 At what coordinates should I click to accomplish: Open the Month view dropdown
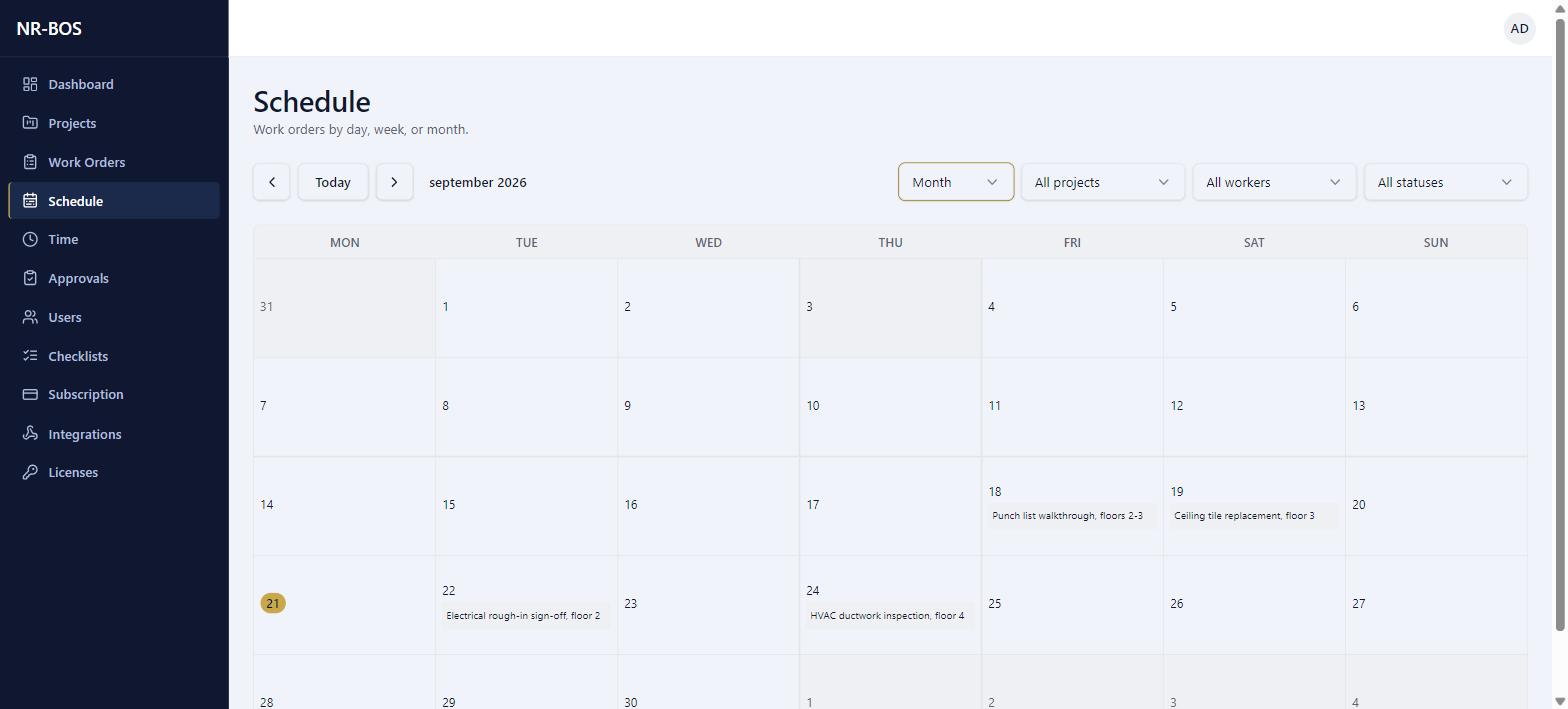click(956, 182)
